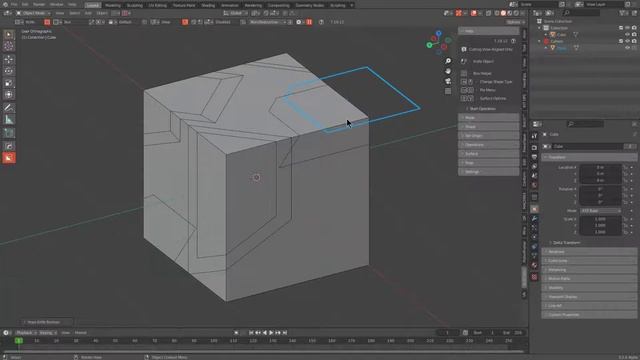The width and height of the screenshot is (640, 360).
Task: Open the Render menu
Action: [39, 4]
